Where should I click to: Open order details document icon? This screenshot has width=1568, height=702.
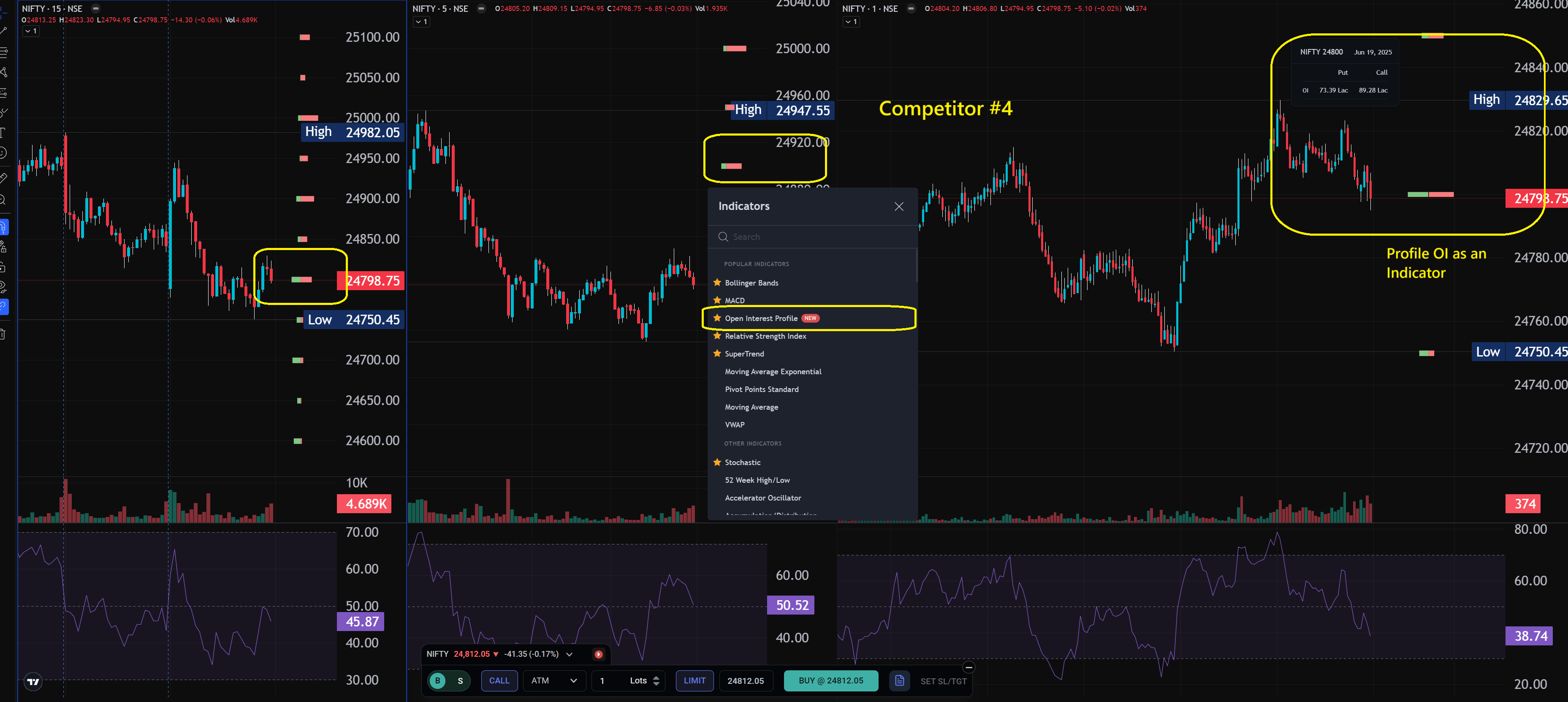899,681
